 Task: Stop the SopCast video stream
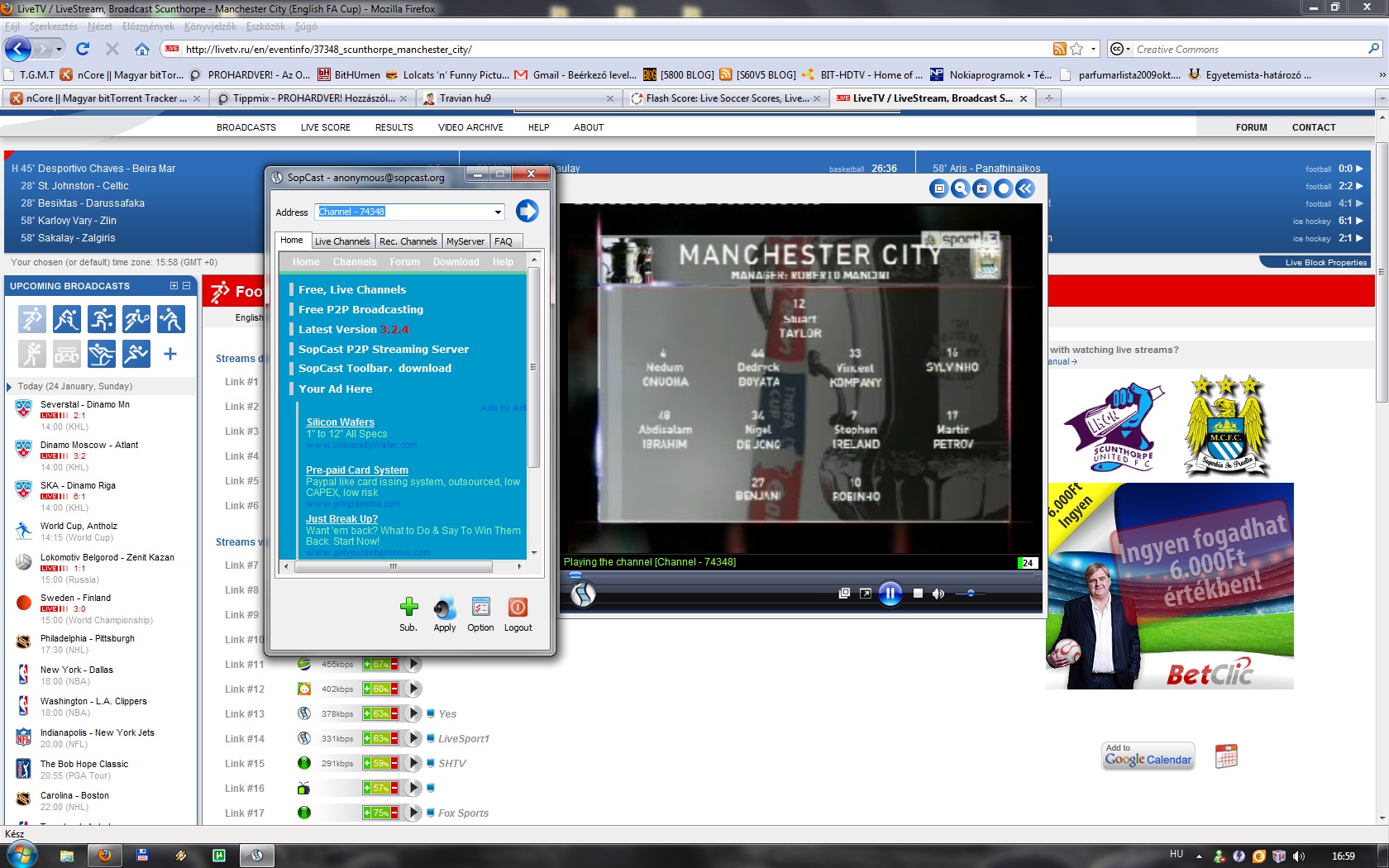pos(918,594)
